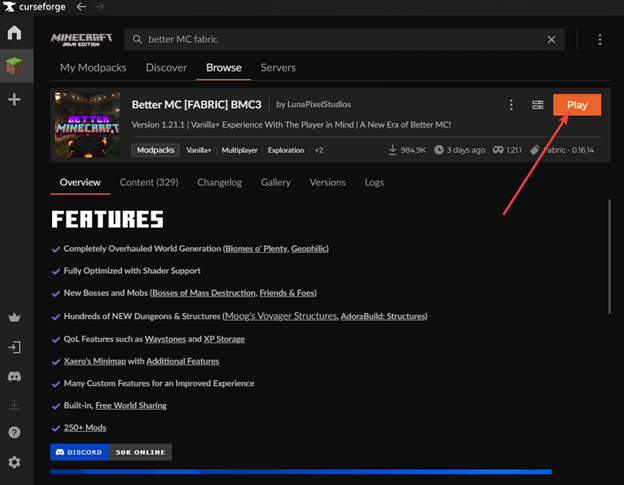Open the Additional Features link
The width and height of the screenshot is (624, 485).
[183, 361]
